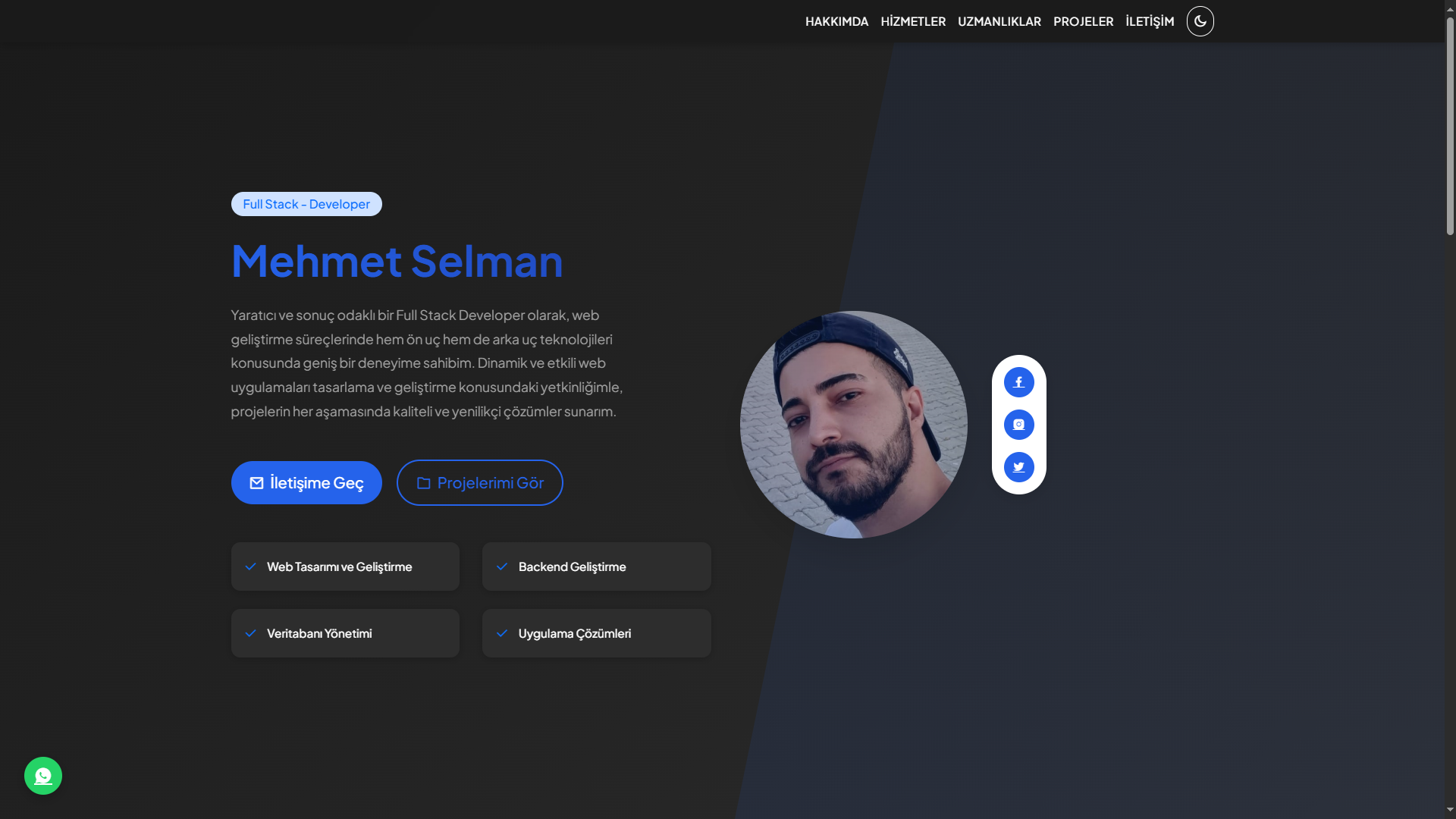Select the Veritabanı Yönetimi card
This screenshot has height=819, width=1456.
point(345,633)
